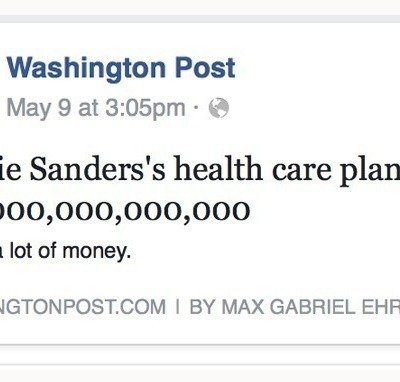Image resolution: width=400 pixels, height=382 pixels.
Task: Open the Washington Post page link
Action: [121, 69]
